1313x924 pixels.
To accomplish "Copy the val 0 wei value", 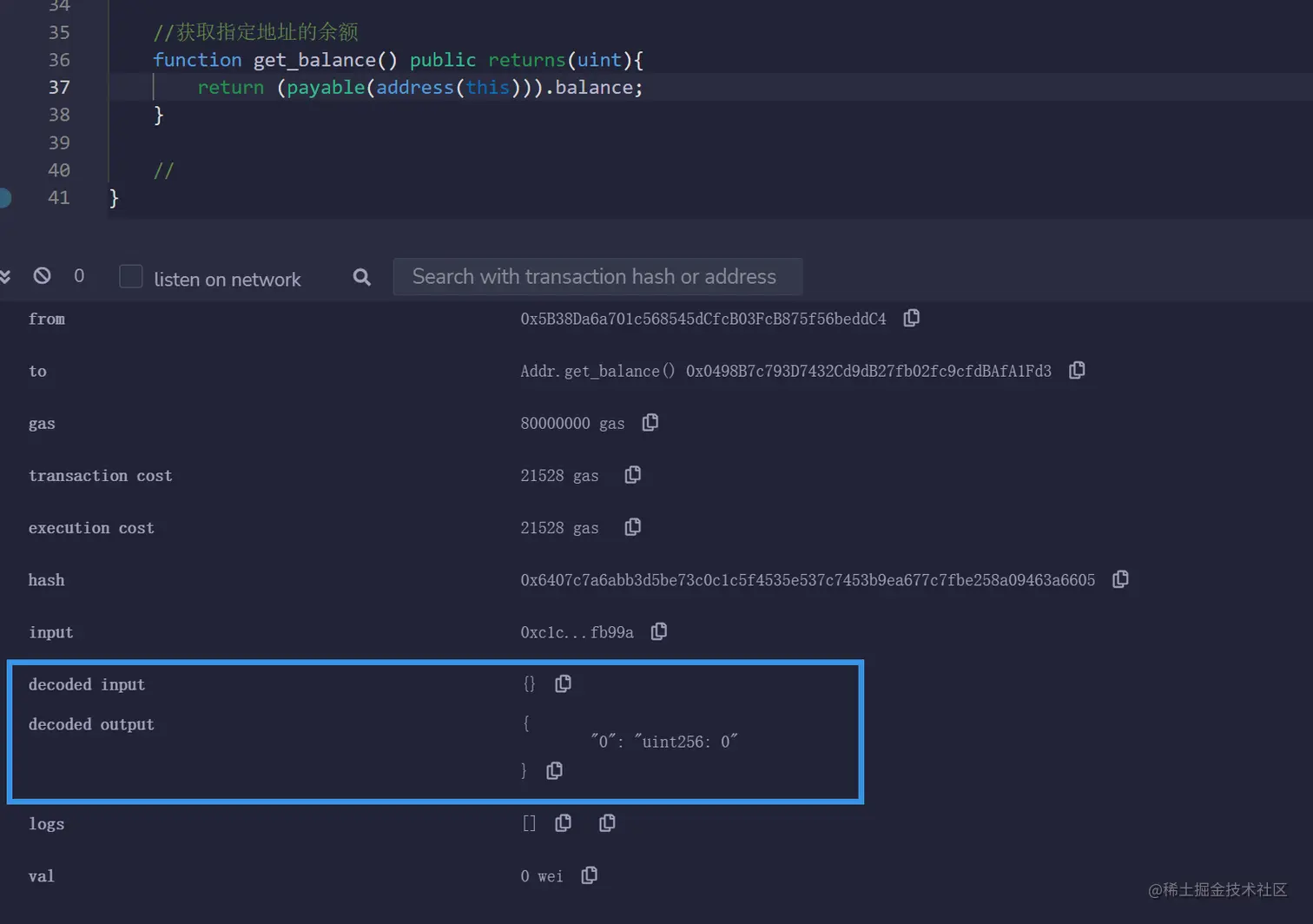I will click(x=589, y=875).
